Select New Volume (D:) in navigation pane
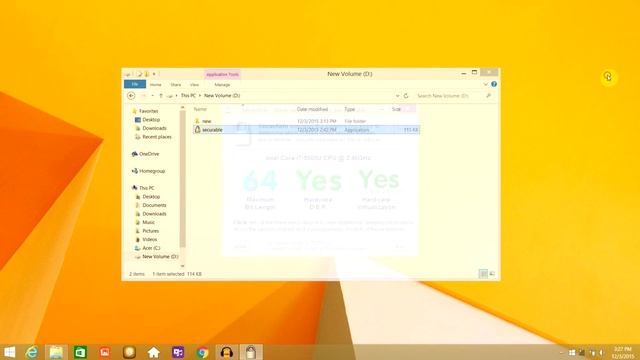Screen dimensions: 640x360 [160, 257]
